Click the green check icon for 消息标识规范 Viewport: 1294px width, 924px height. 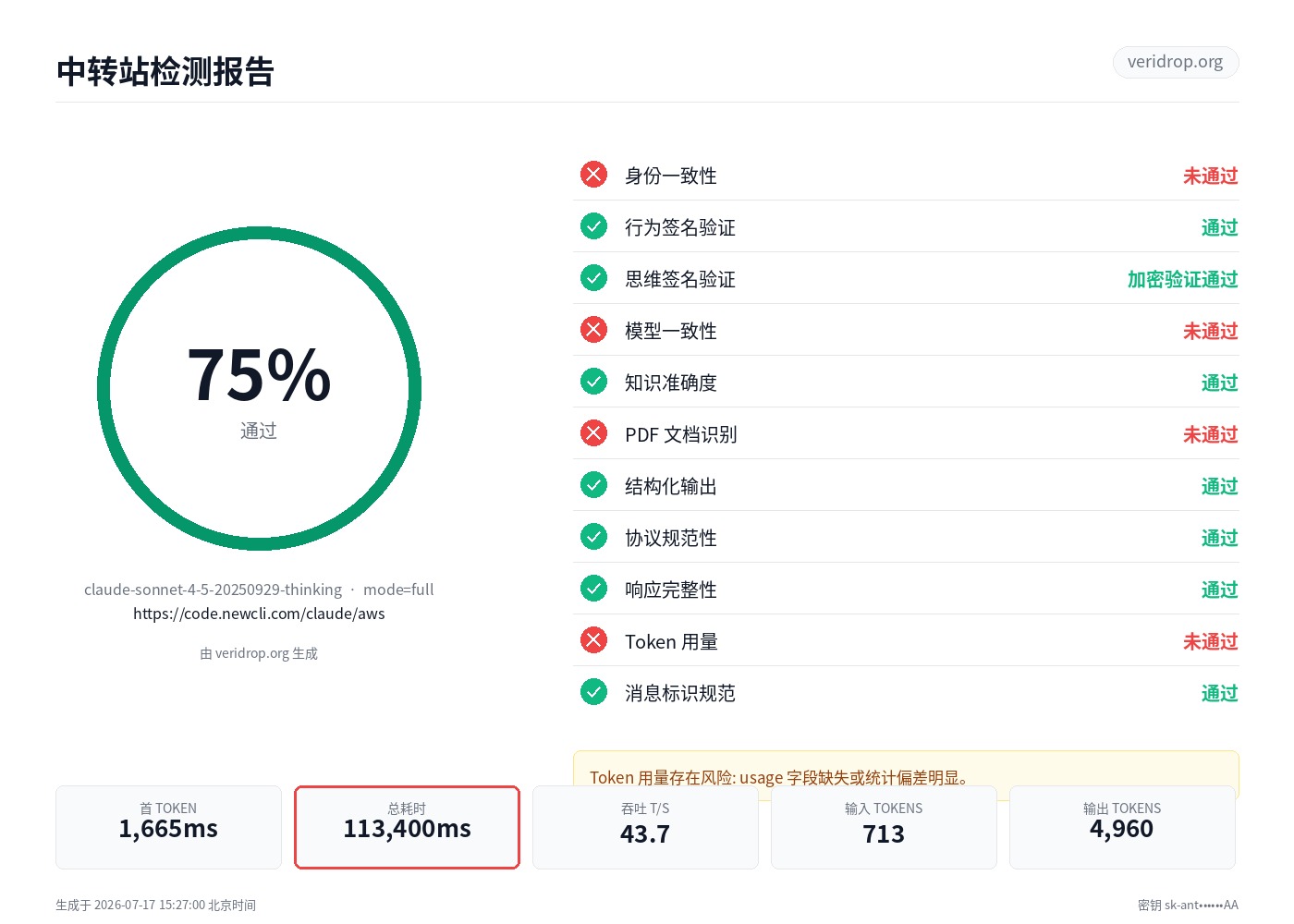tap(593, 692)
